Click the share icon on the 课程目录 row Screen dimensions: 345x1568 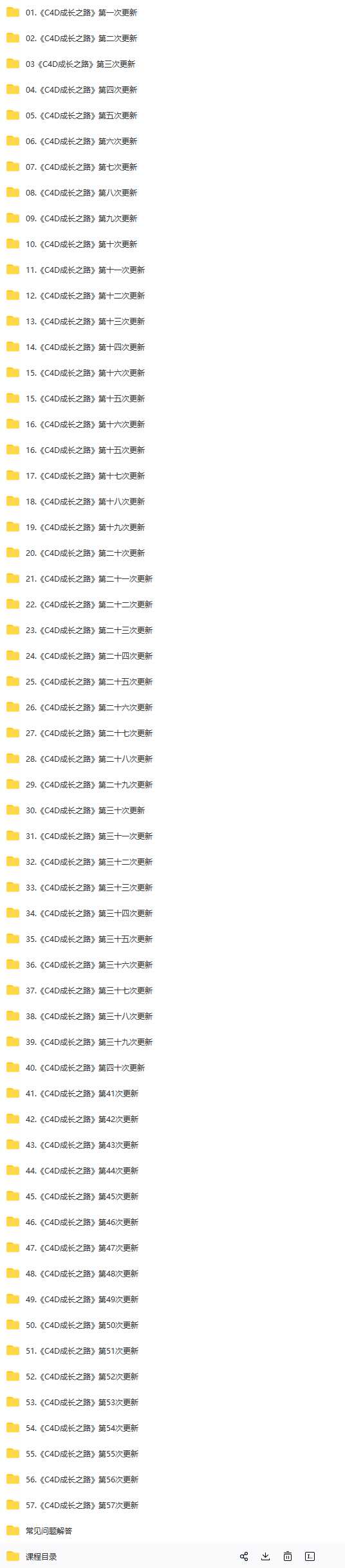244,1556
